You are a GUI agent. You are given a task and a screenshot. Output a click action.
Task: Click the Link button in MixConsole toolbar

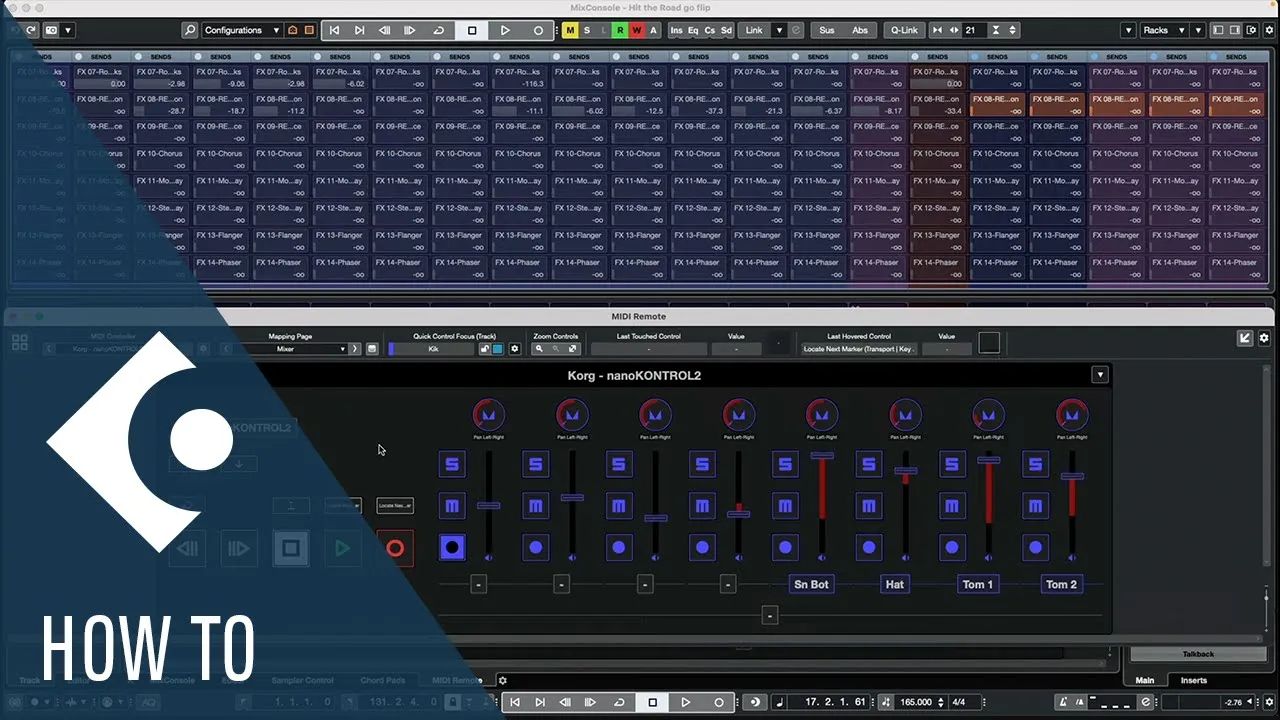754,30
